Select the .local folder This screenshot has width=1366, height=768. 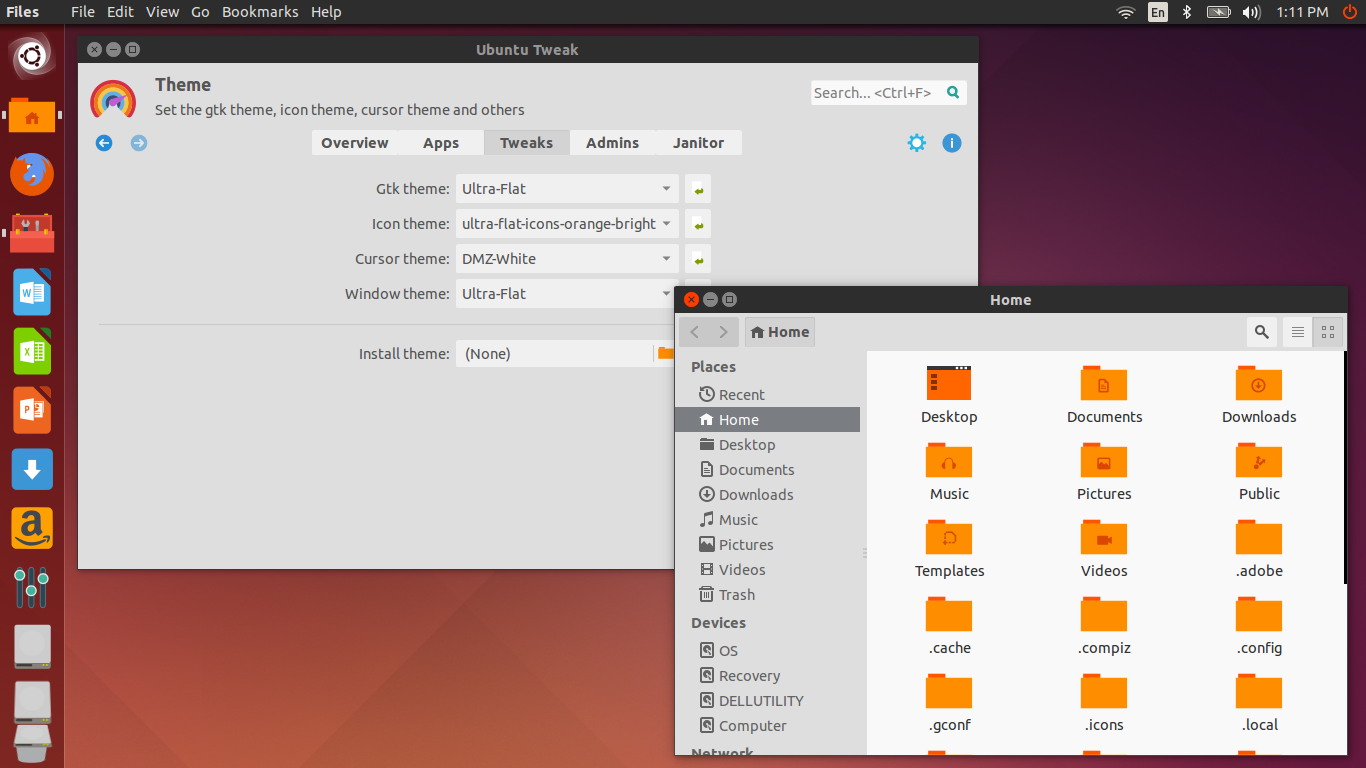point(1259,691)
